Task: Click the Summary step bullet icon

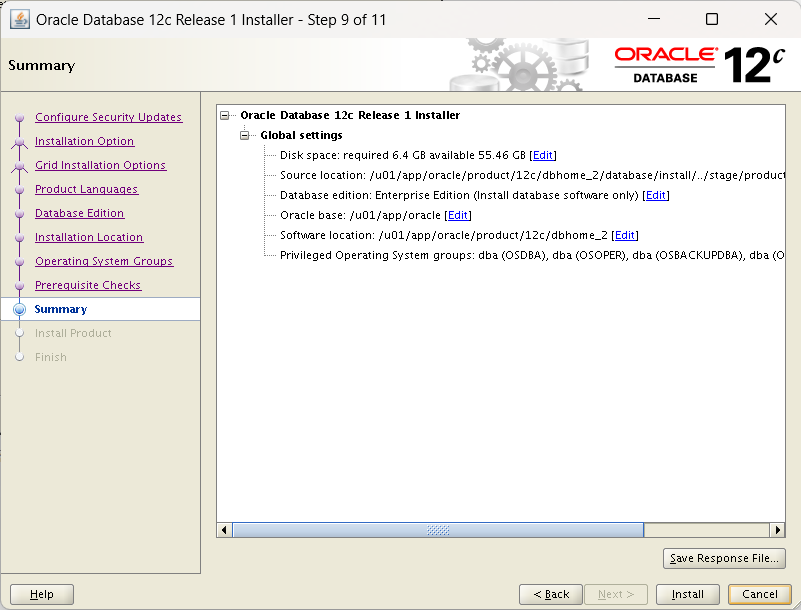Action: (19, 309)
